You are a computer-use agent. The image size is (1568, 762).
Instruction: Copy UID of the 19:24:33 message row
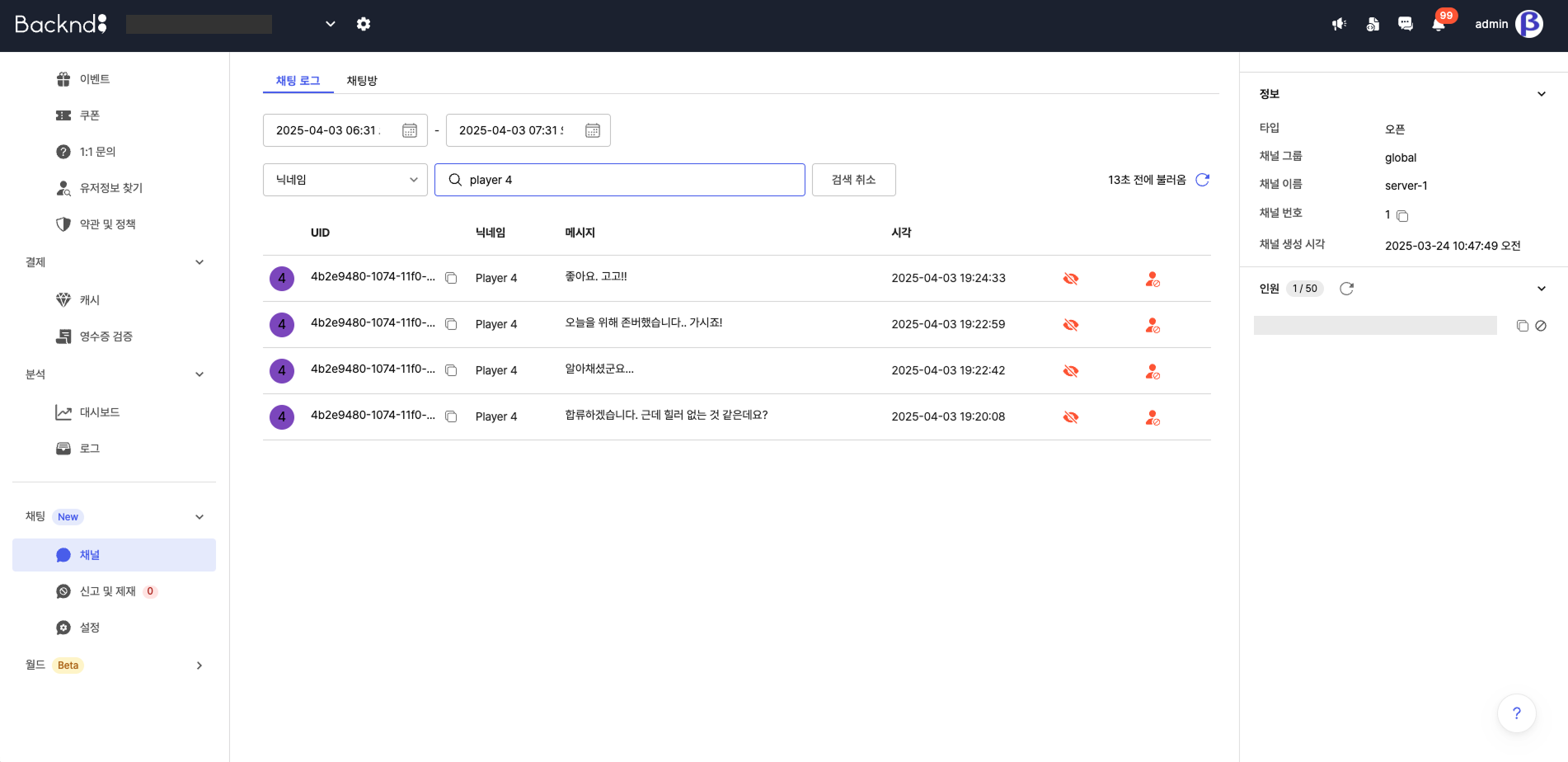click(x=451, y=278)
